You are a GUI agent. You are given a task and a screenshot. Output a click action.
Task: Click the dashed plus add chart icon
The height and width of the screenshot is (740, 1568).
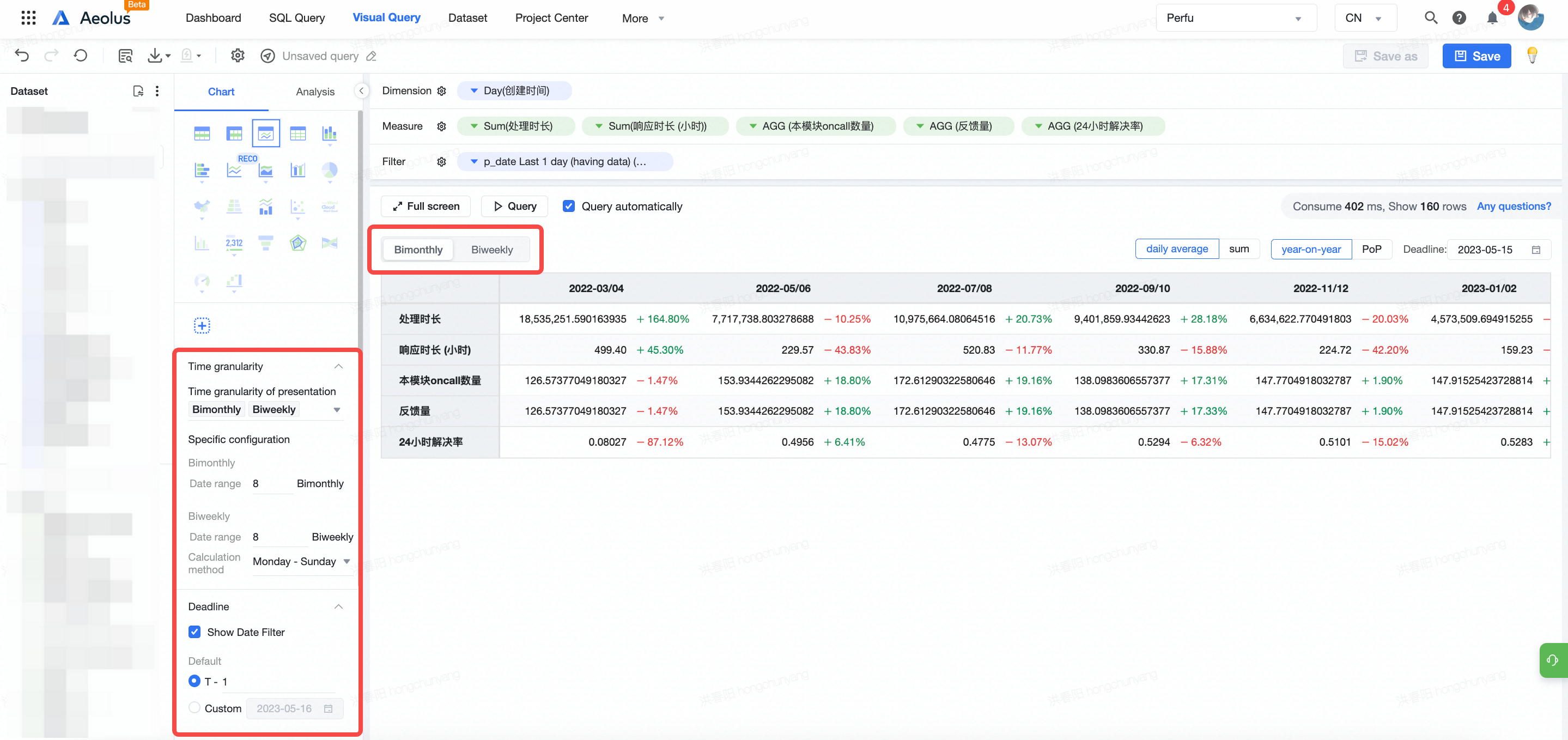pyautogui.click(x=202, y=326)
